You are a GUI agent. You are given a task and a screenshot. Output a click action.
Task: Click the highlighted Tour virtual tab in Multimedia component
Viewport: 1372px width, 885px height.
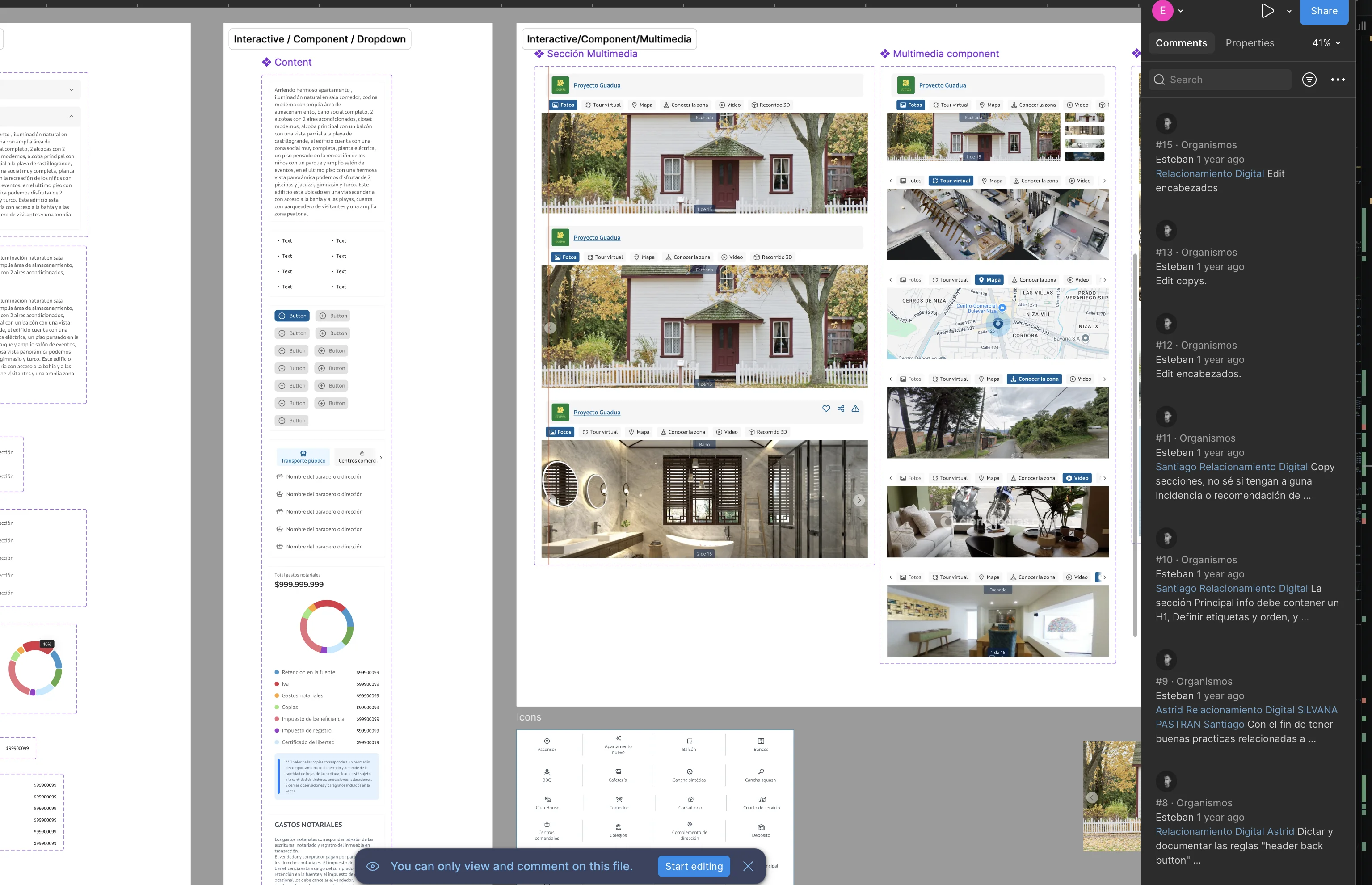tap(950, 181)
